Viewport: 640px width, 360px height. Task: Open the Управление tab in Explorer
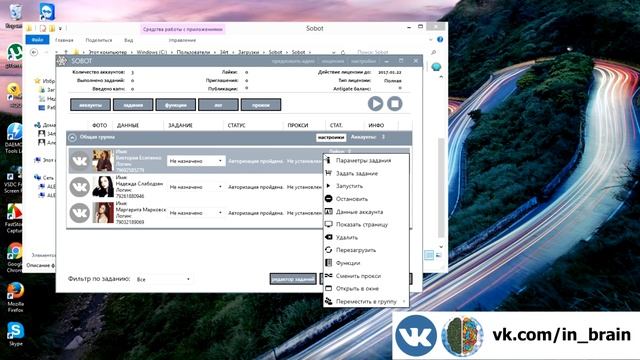click(182, 40)
